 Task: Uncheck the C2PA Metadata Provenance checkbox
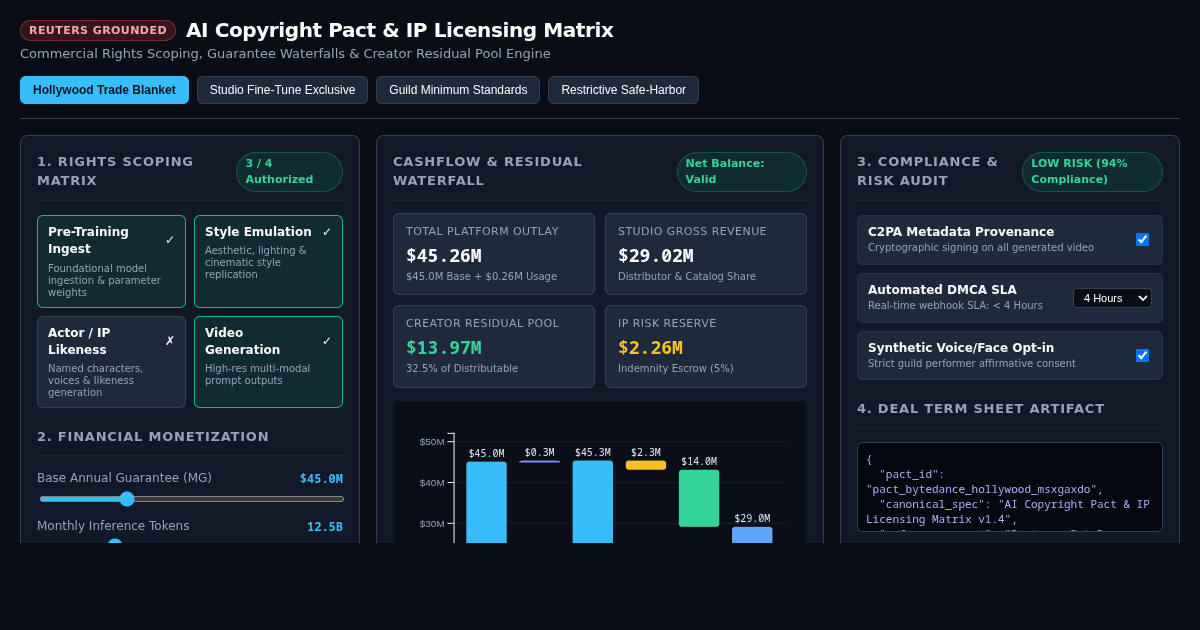coord(1142,240)
